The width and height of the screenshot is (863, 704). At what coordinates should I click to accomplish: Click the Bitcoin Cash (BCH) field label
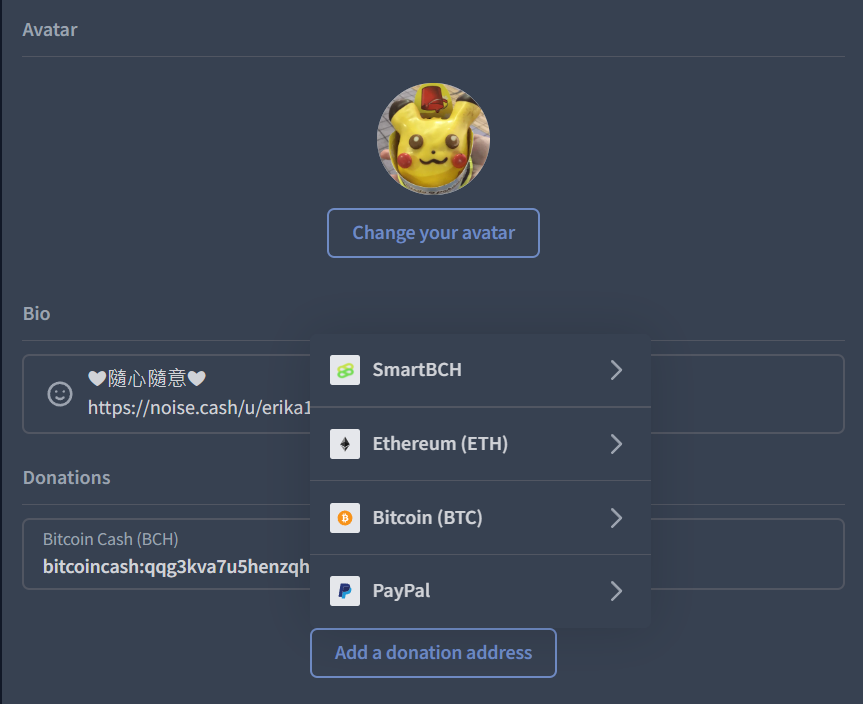(111, 539)
